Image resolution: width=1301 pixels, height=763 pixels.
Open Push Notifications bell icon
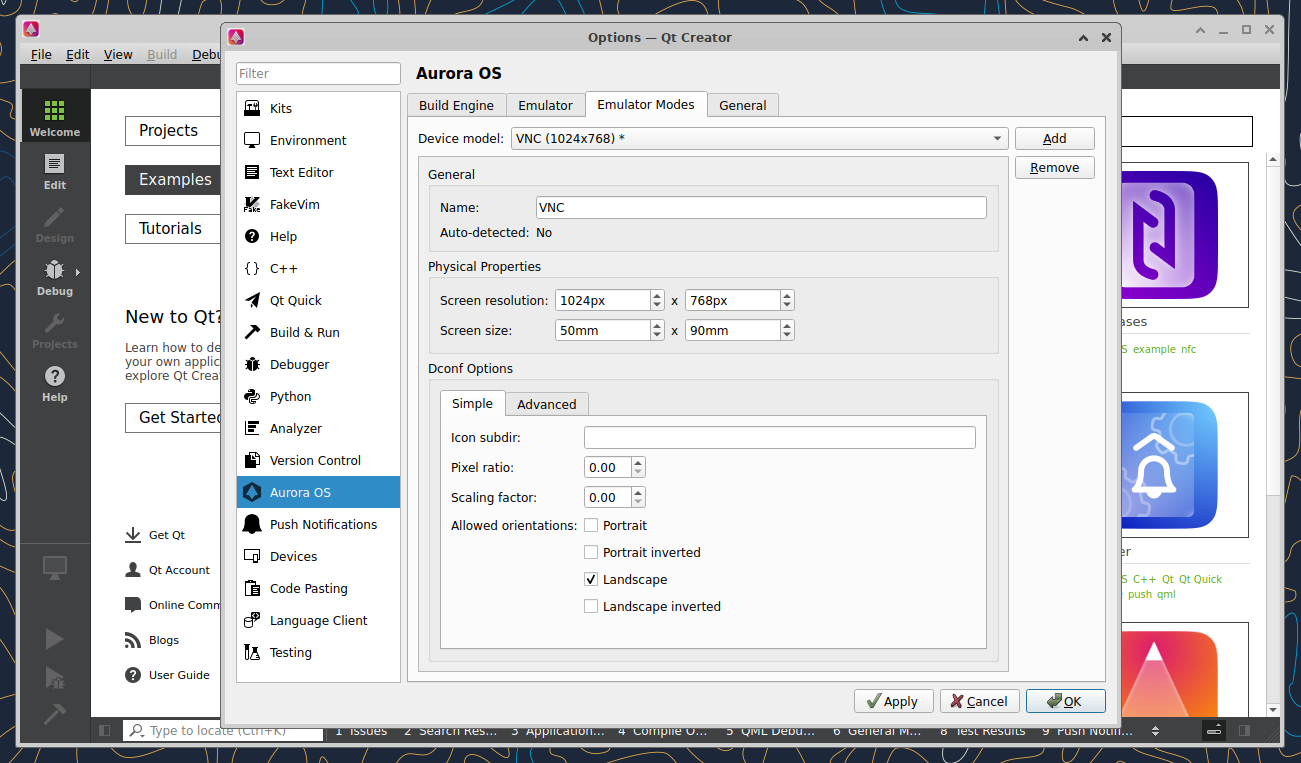(x=252, y=524)
